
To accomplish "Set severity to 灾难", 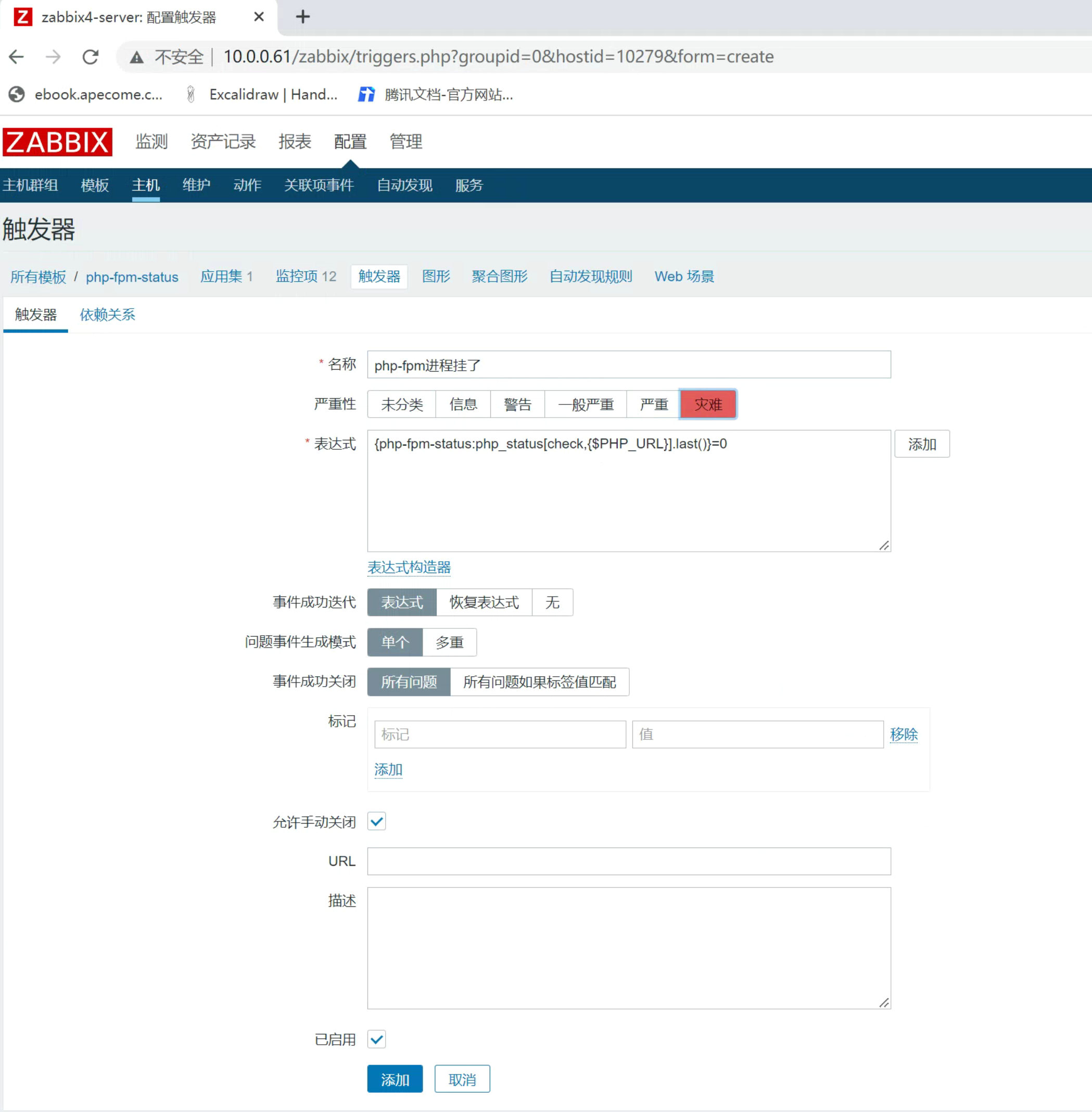I will pos(708,405).
